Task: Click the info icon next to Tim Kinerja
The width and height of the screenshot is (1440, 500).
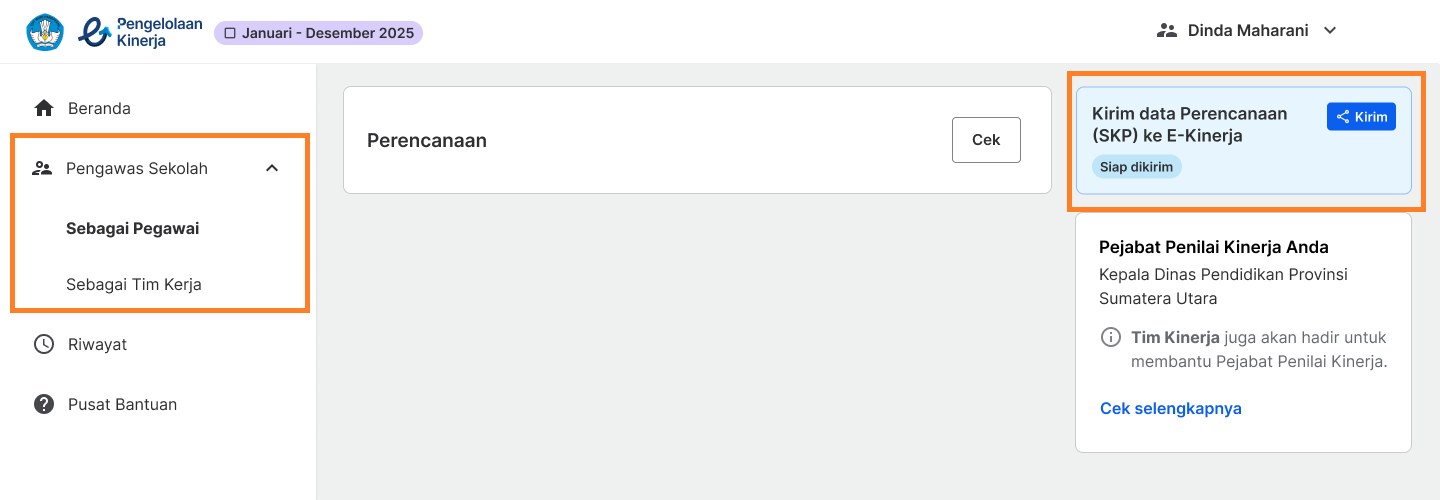Action: point(1111,337)
